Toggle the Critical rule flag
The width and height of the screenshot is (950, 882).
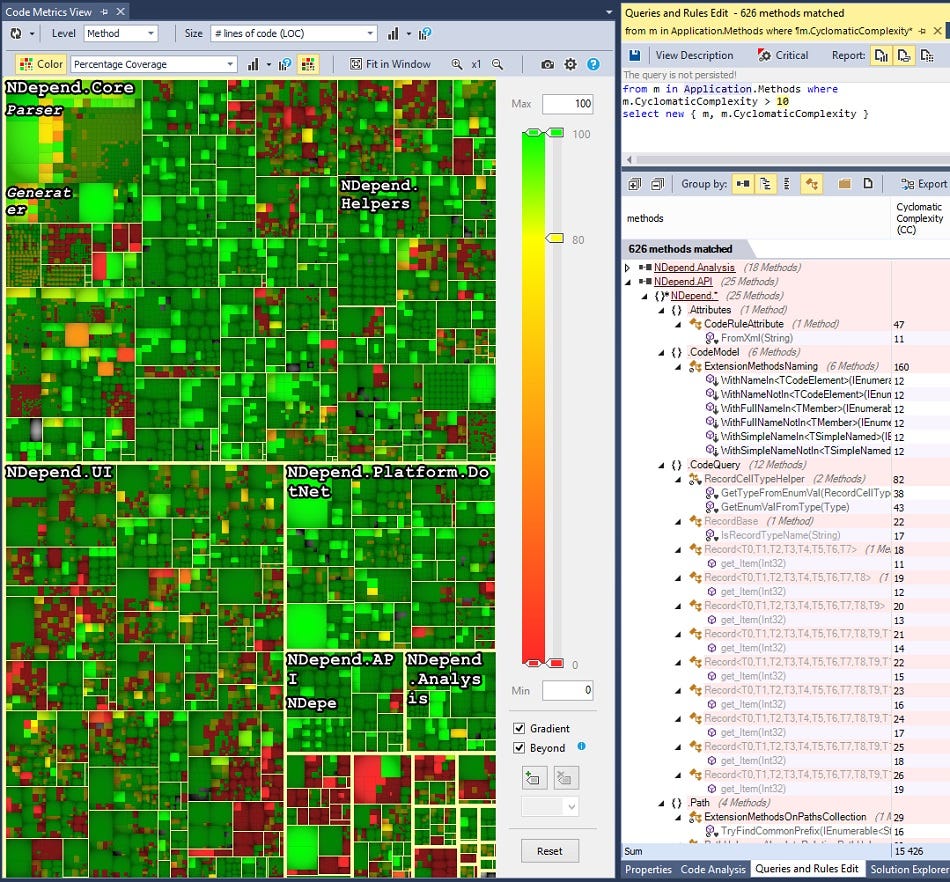tap(786, 55)
